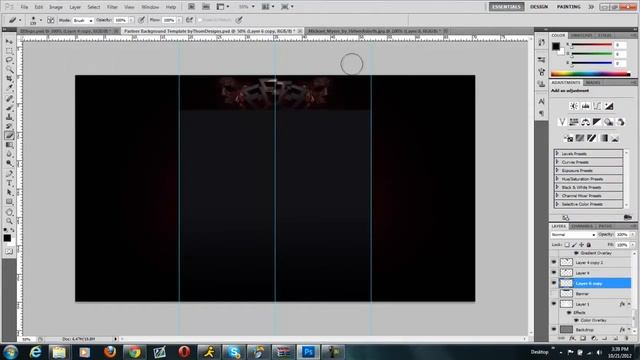Viewport: 640px width, 360px height.
Task: Show the Banner layer visibility box
Action: 554,293
